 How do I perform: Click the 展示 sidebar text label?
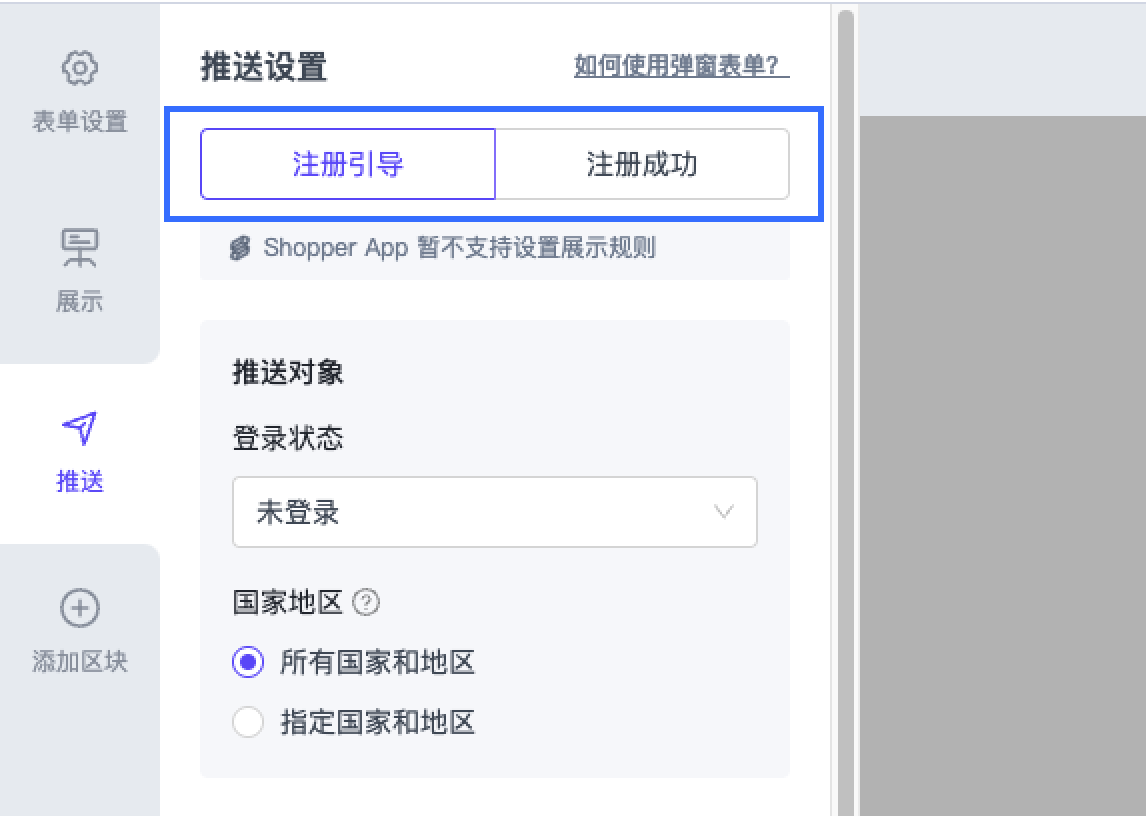coord(80,302)
